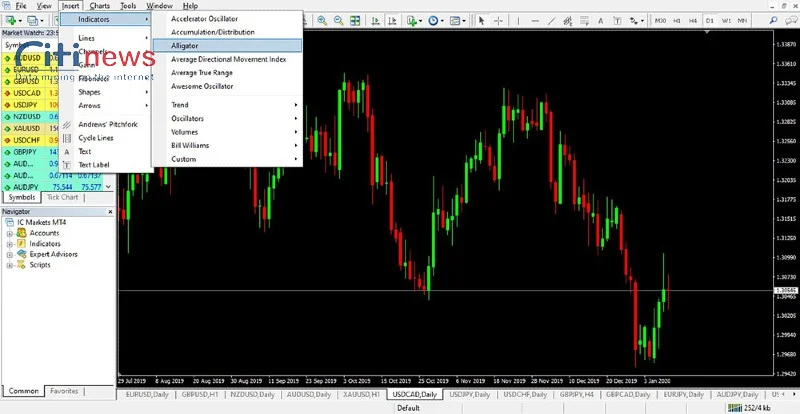Open the XAUUSD,H1 chart tab
This screenshot has width=800, height=414.
click(361, 395)
